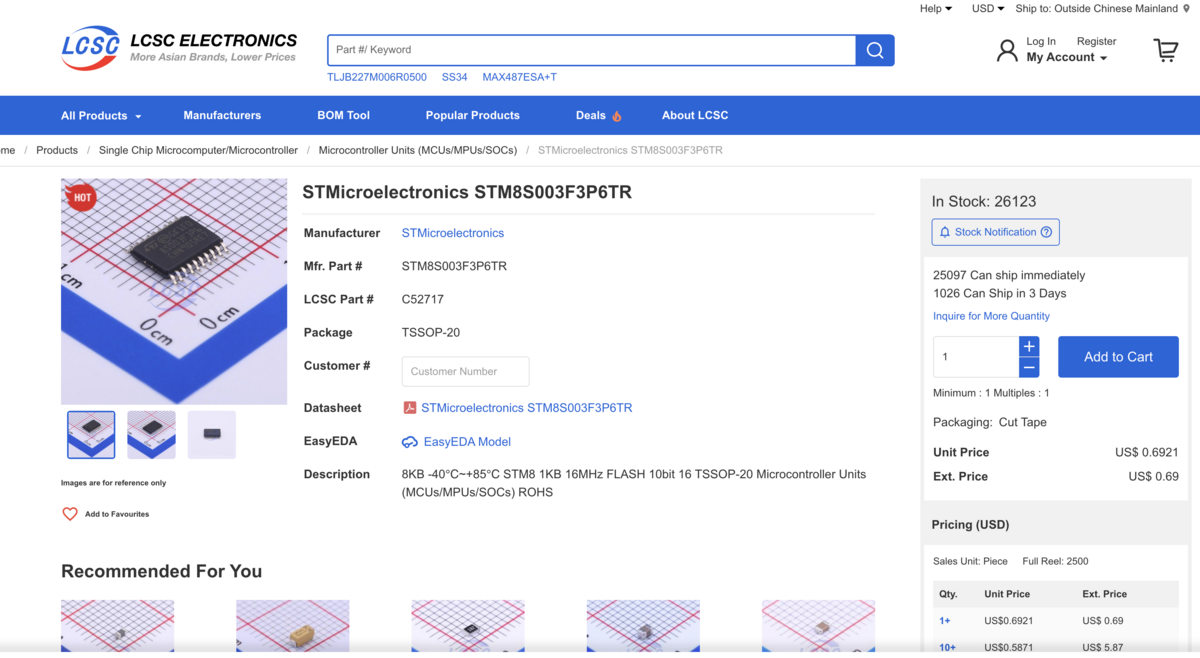Open the USD currency dropdown

tap(988, 9)
